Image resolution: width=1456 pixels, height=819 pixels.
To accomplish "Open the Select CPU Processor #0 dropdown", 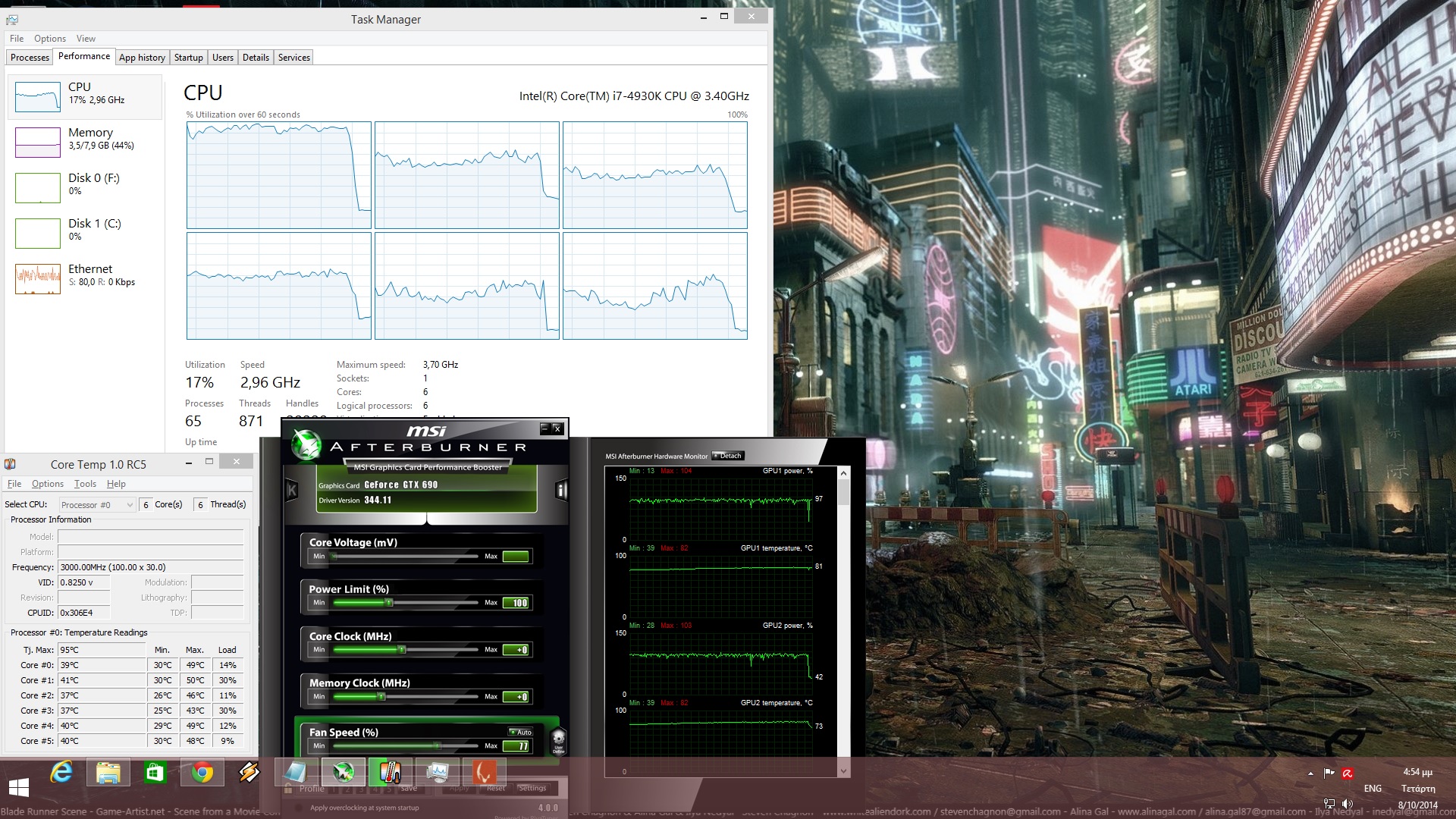I will coord(97,505).
